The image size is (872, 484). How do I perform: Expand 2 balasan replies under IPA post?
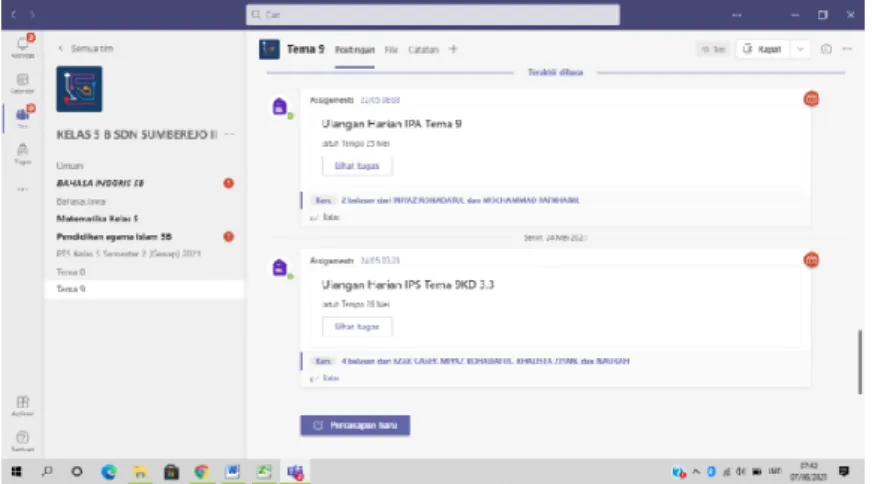[460, 200]
